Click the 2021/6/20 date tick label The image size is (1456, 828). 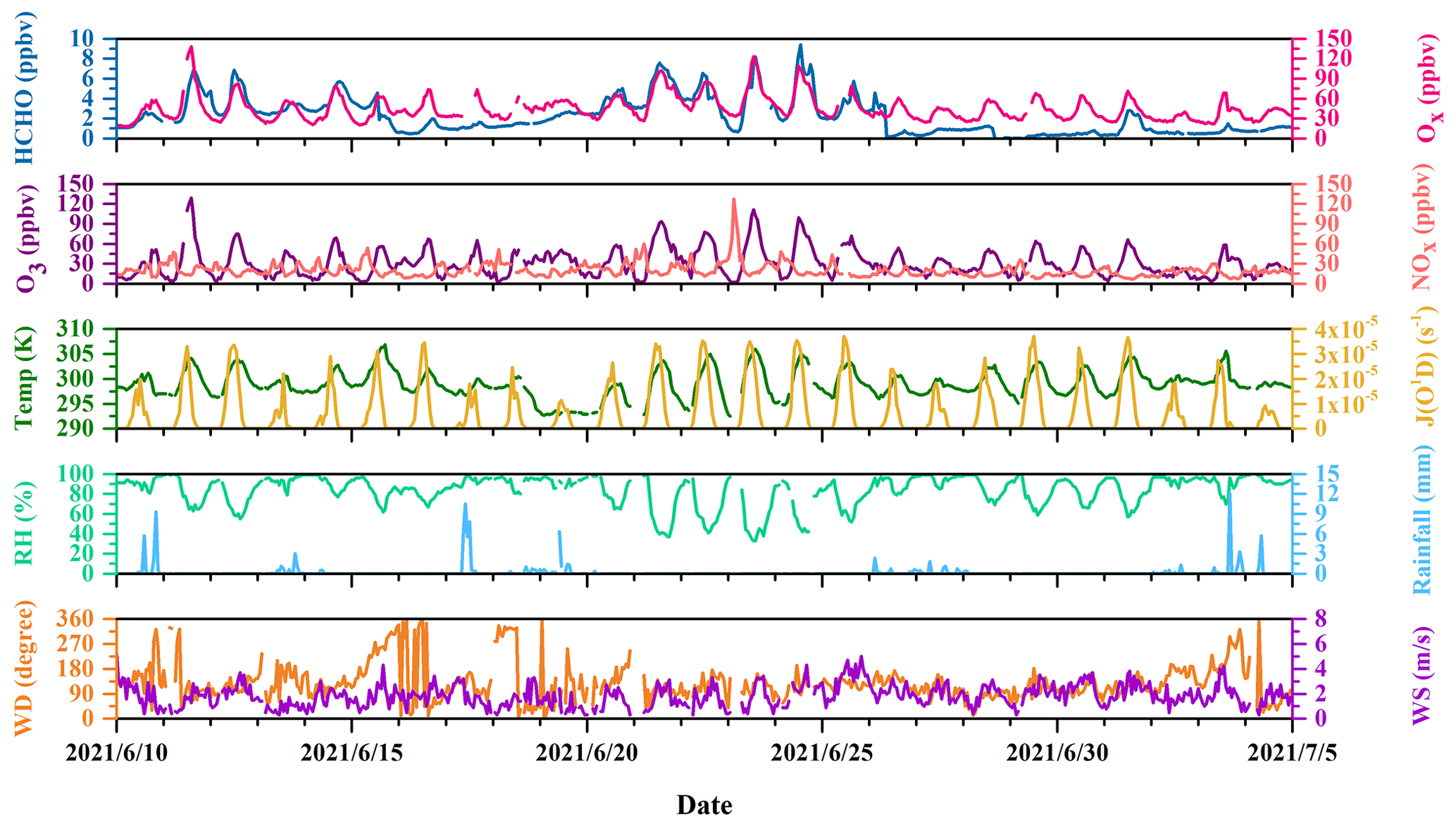[587, 753]
